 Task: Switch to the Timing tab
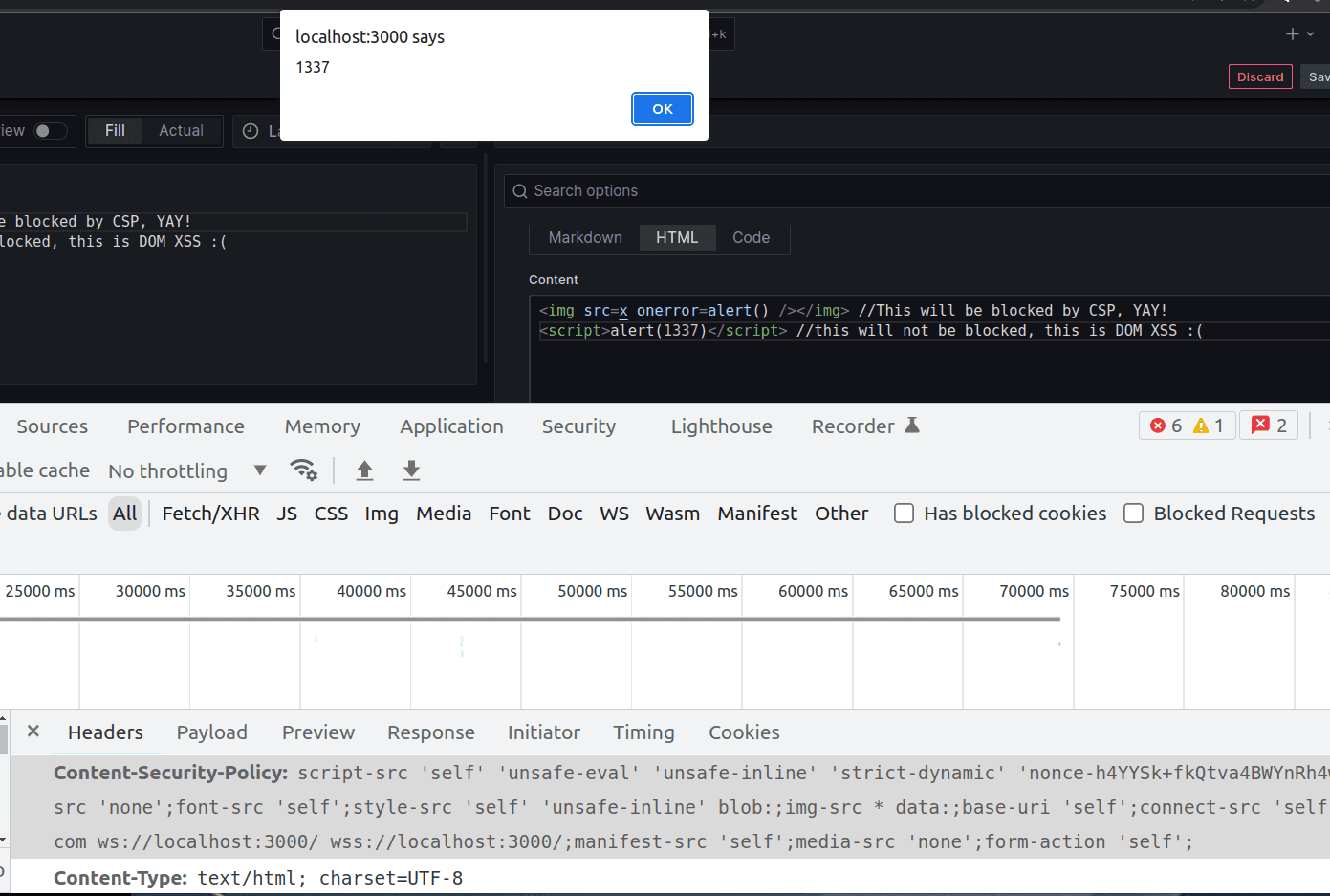pyautogui.click(x=643, y=732)
